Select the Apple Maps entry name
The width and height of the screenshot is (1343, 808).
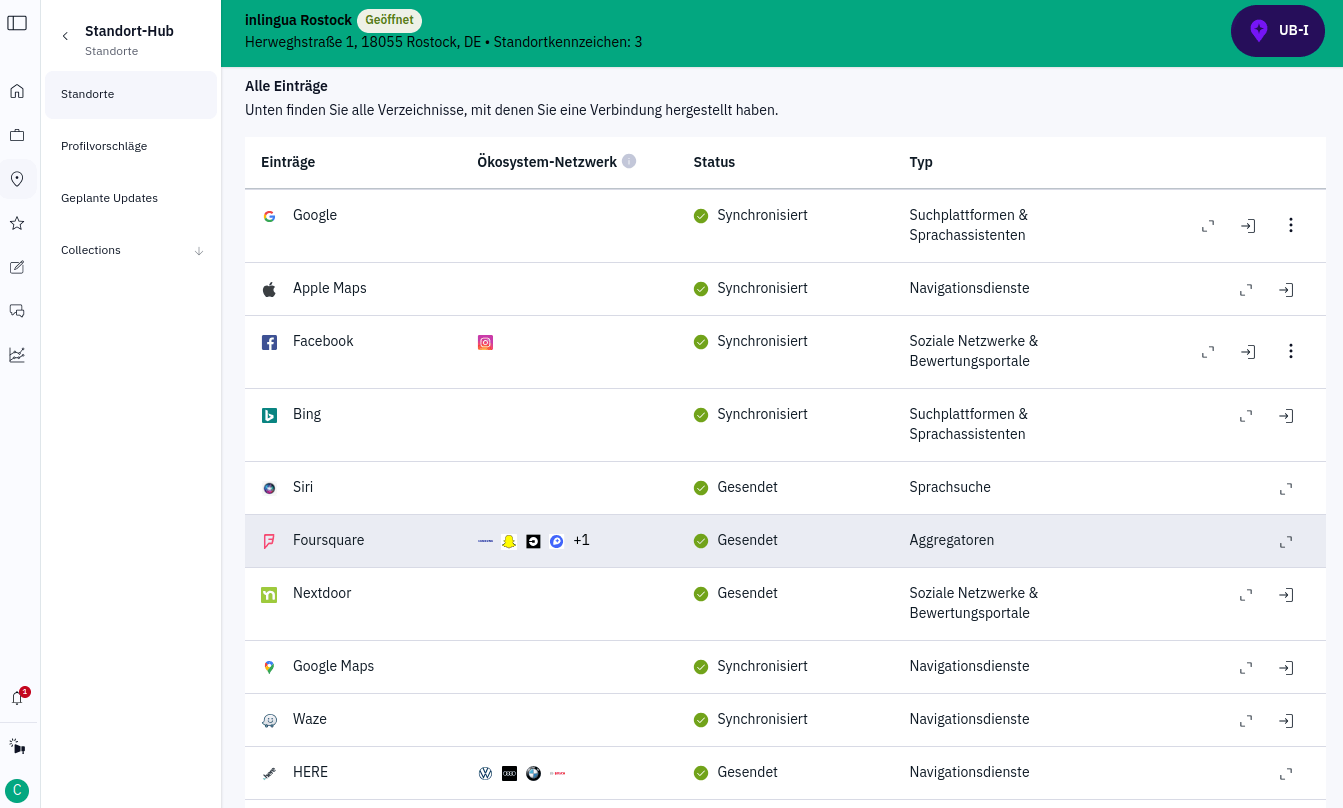click(x=330, y=288)
